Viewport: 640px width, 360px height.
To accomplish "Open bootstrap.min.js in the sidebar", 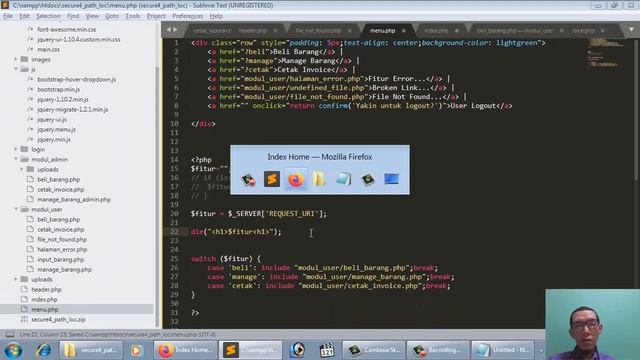I will [x=58, y=89].
